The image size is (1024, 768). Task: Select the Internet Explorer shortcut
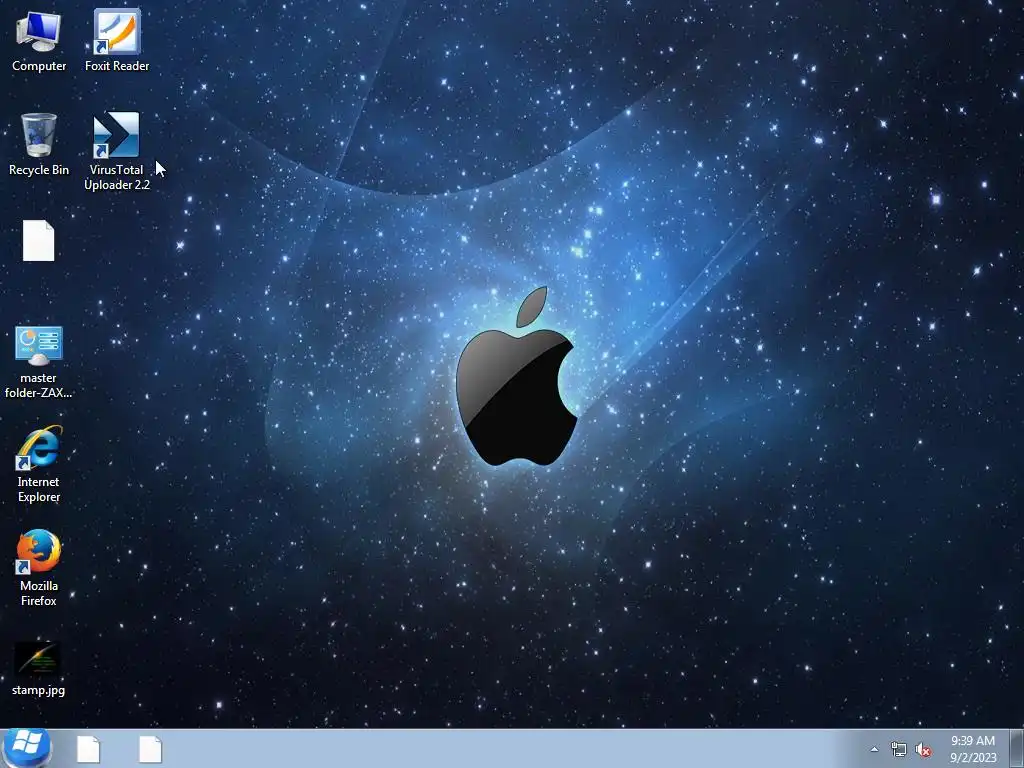(x=39, y=464)
